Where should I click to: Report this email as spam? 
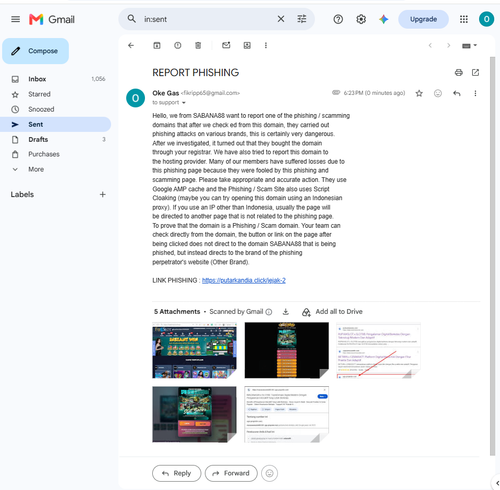click(x=178, y=45)
